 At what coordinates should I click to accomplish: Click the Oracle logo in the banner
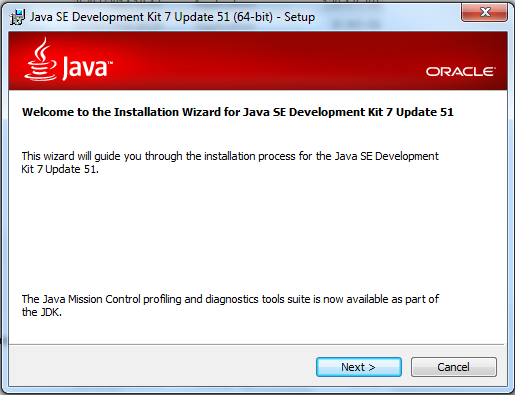tap(461, 71)
